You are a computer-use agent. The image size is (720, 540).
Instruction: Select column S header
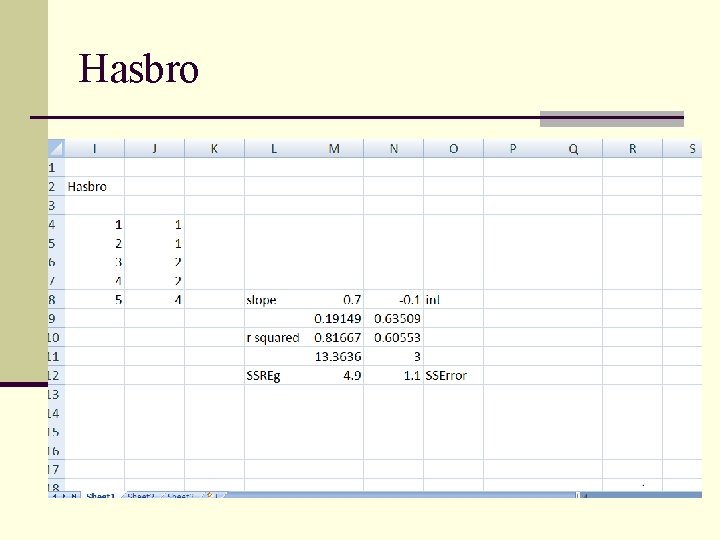pyautogui.click(x=682, y=148)
